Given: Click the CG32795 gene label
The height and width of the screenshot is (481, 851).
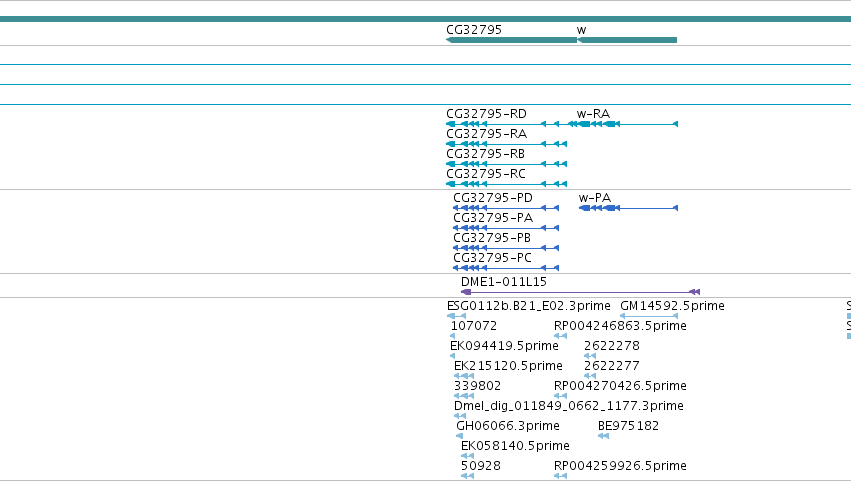Looking at the screenshot, I should coord(474,30).
